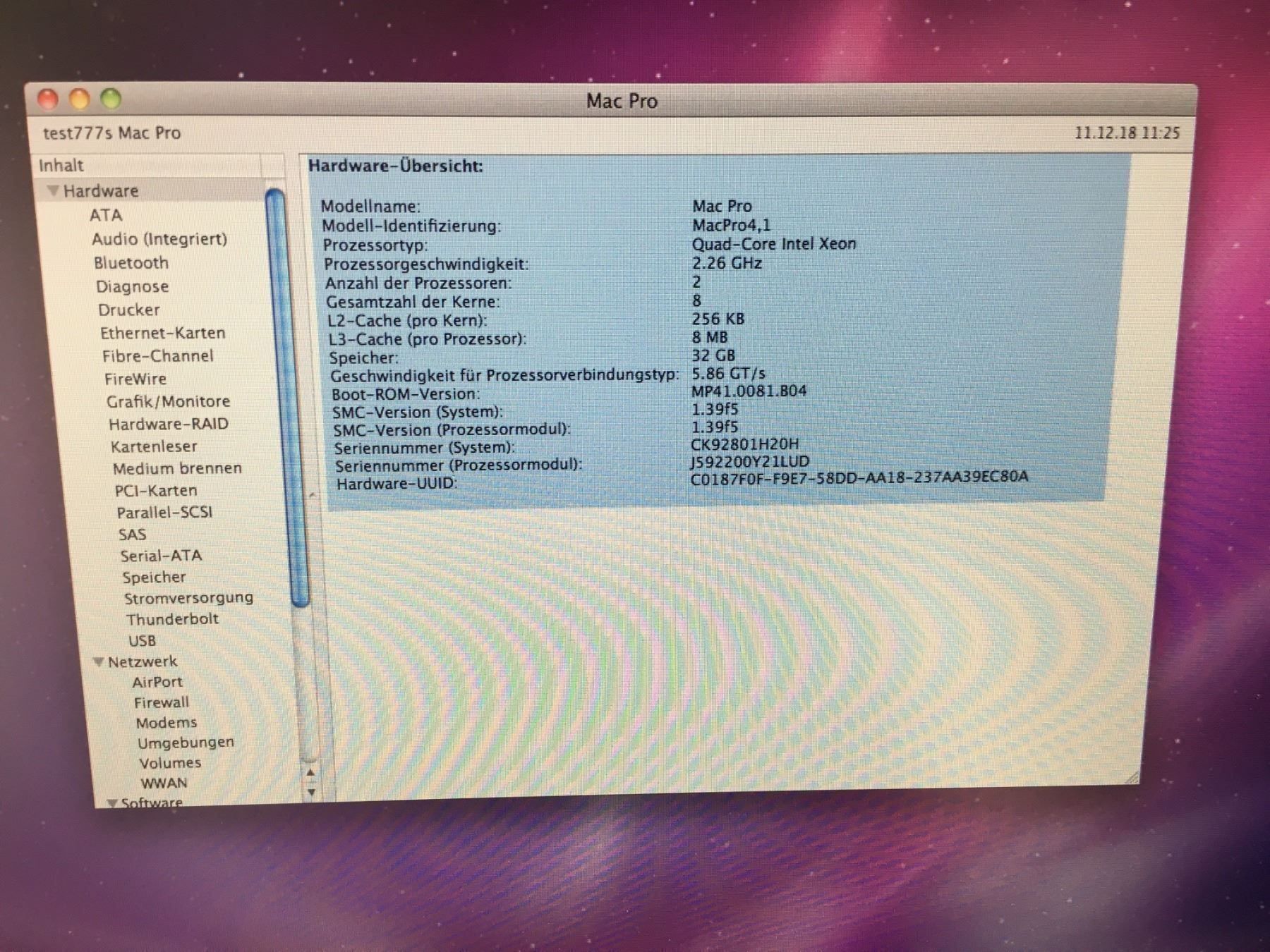
Task: Select SAS in the sidebar
Action: click(x=133, y=535)
